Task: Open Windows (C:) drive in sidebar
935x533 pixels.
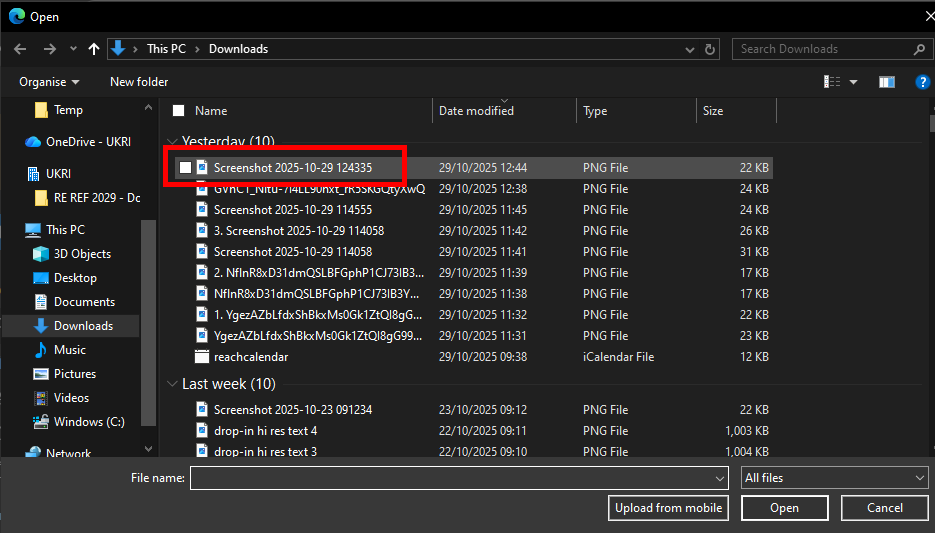Action: [89, 422]
